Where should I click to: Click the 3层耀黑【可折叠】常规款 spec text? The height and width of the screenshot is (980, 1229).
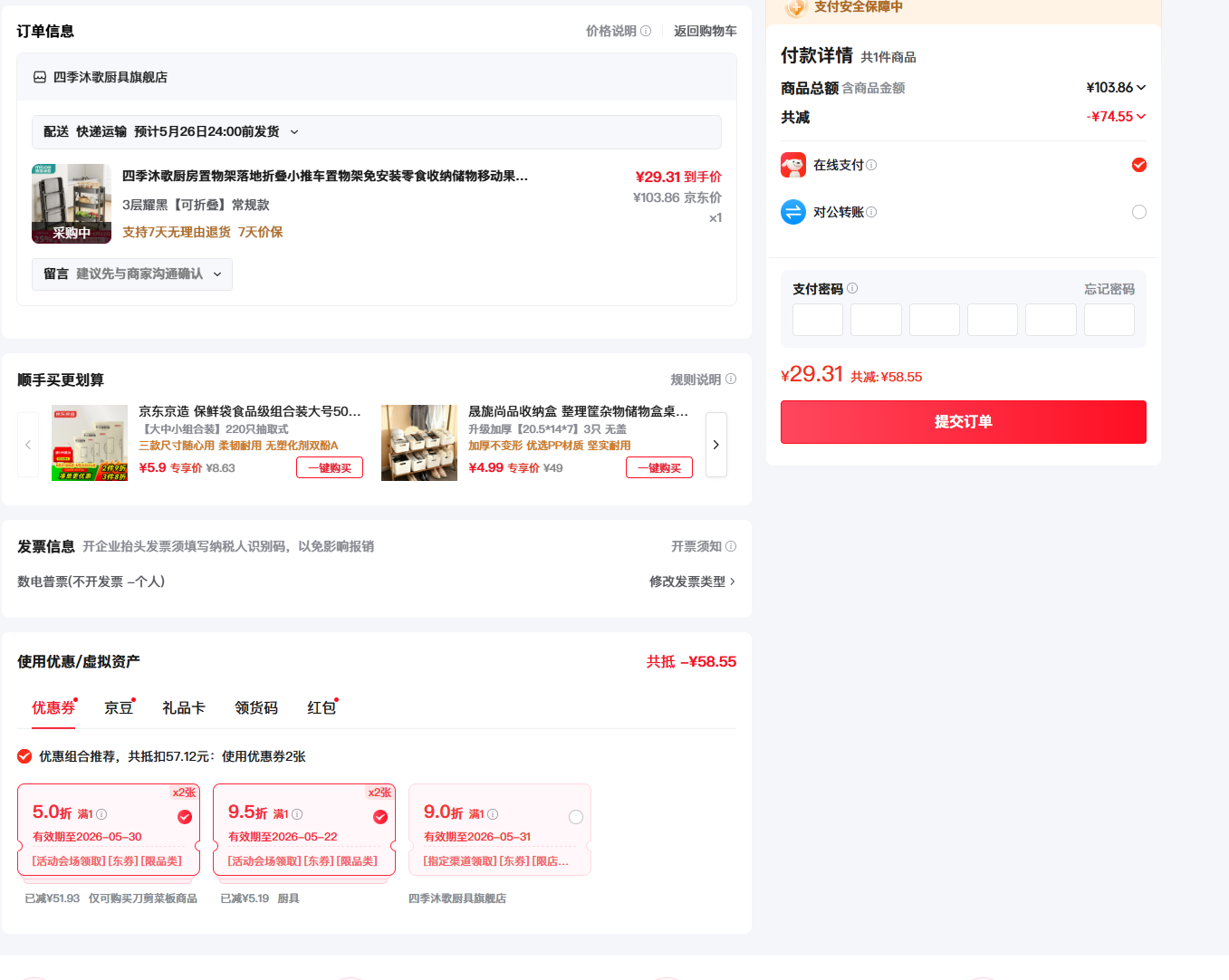click(x=196, y=205)
